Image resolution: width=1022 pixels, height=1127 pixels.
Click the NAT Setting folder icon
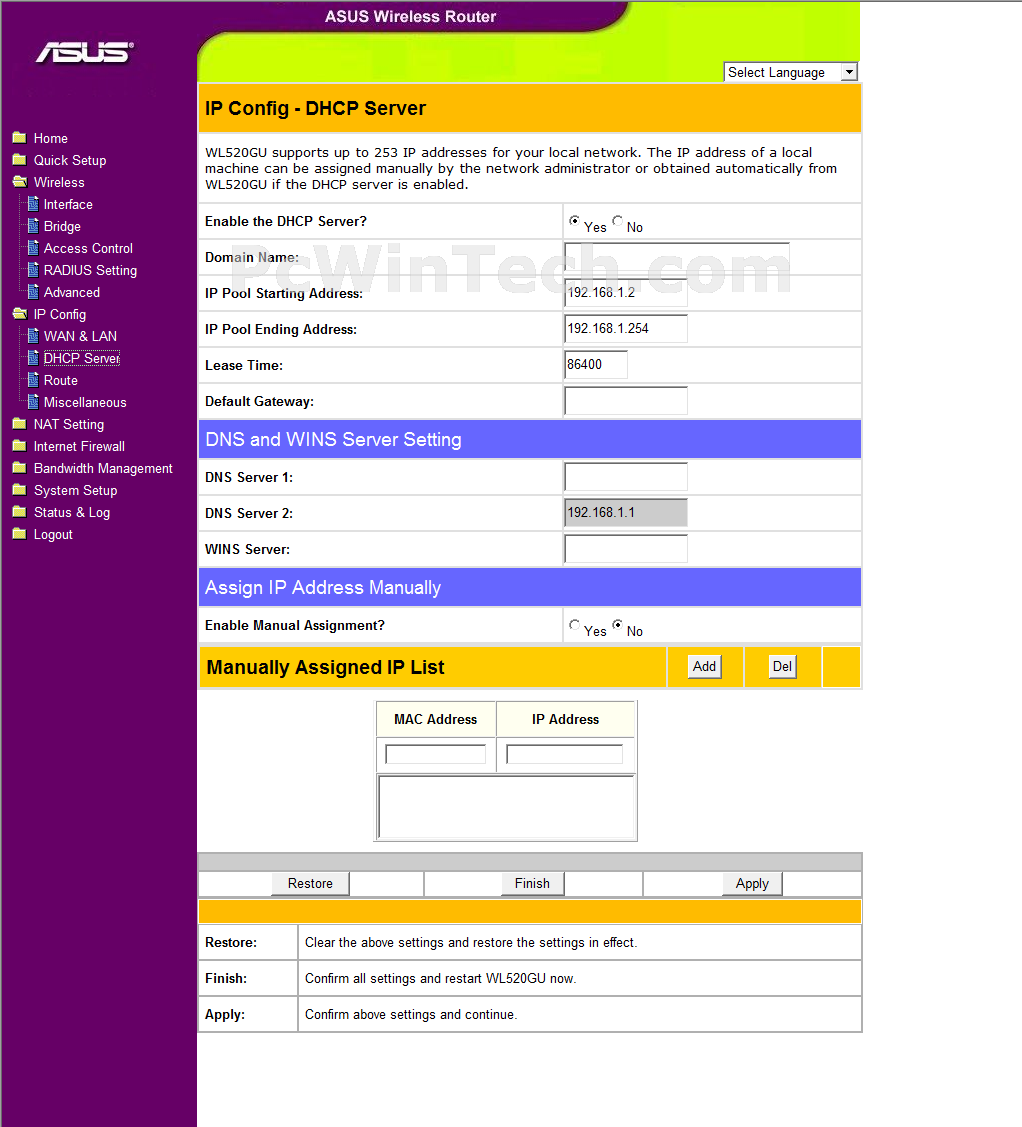19,424
